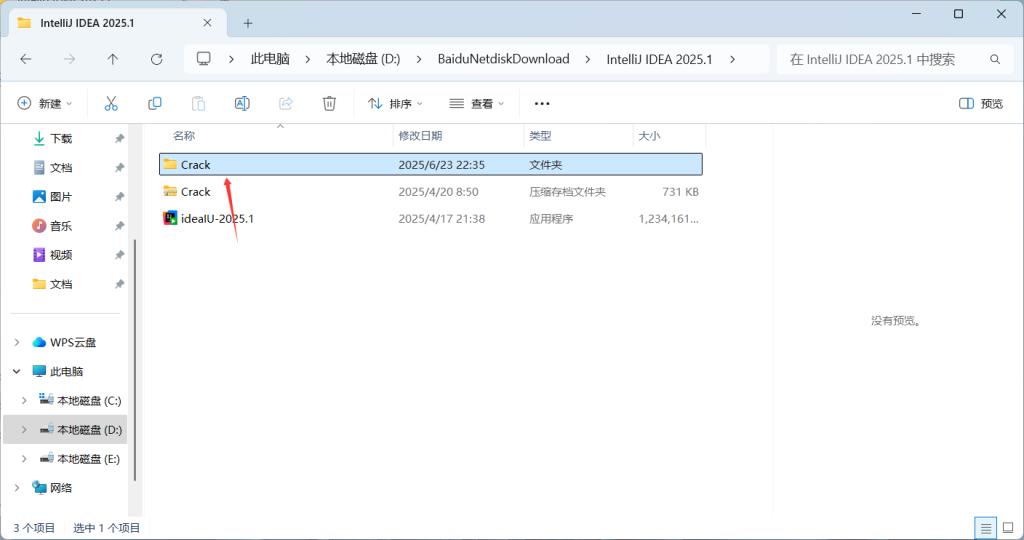Unpin 下载 from quick access
Screen dimensions: 1024x540
pyautogui.click(x=120, y=138)
